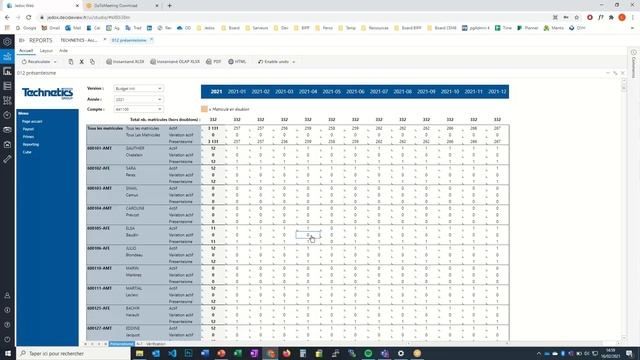Expand the Enable undo dropdown arrow
Screen dimensions: 640x360
tap(293, 62)
